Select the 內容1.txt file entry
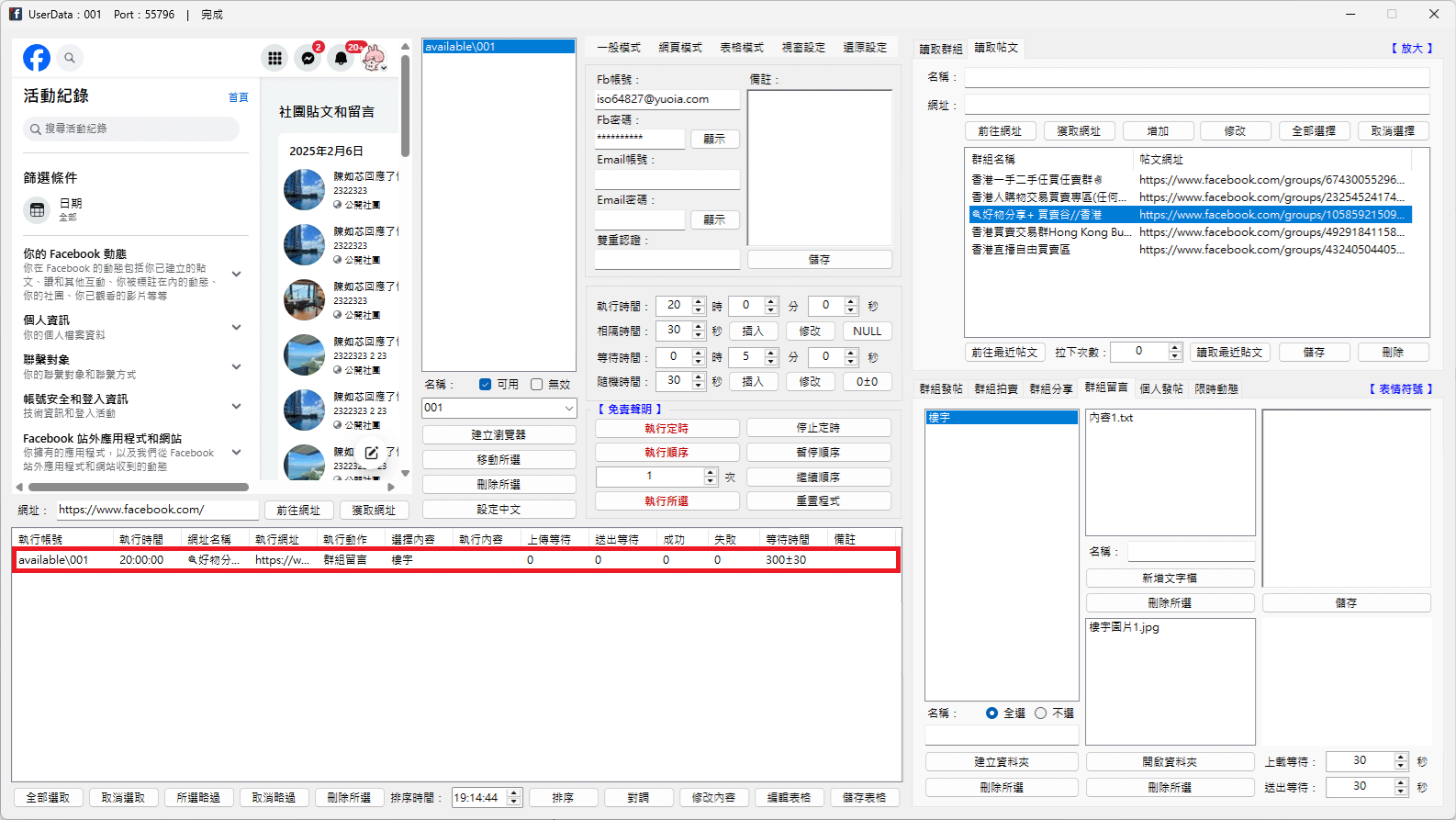Image resolution: width=1456 pixels, height=820 pixels. click(x=1111, y=418)
